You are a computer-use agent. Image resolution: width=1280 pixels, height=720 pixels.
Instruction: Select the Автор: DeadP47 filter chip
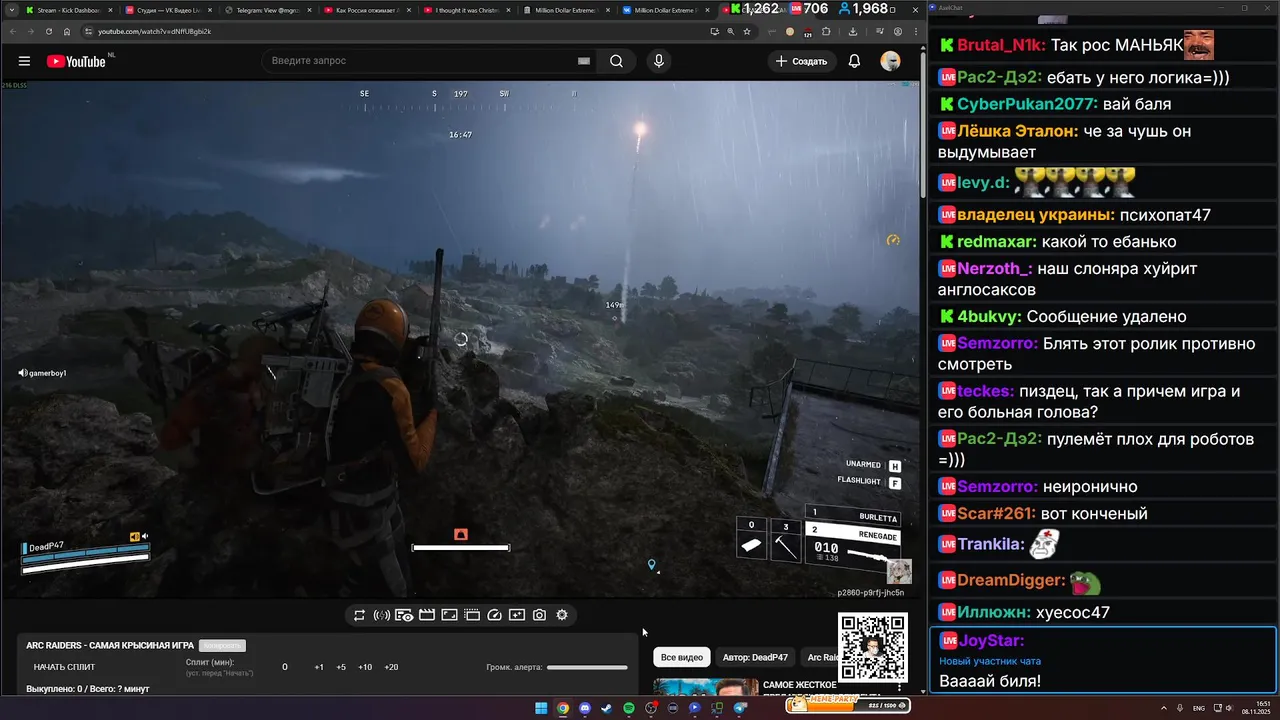755,657
